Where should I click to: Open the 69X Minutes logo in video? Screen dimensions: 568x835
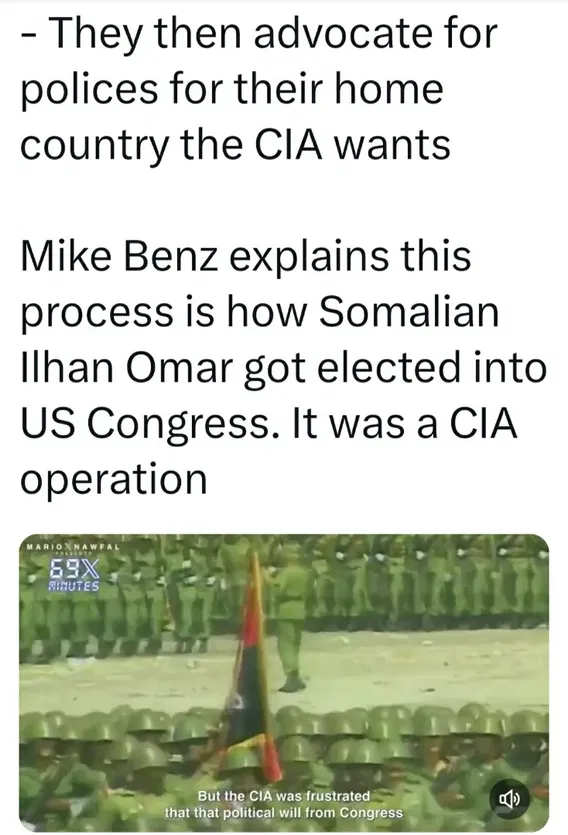tap(74, 575)
